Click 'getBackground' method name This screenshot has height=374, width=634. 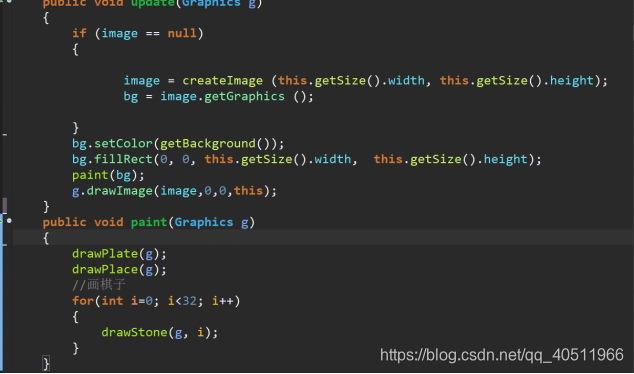[208, 144]
